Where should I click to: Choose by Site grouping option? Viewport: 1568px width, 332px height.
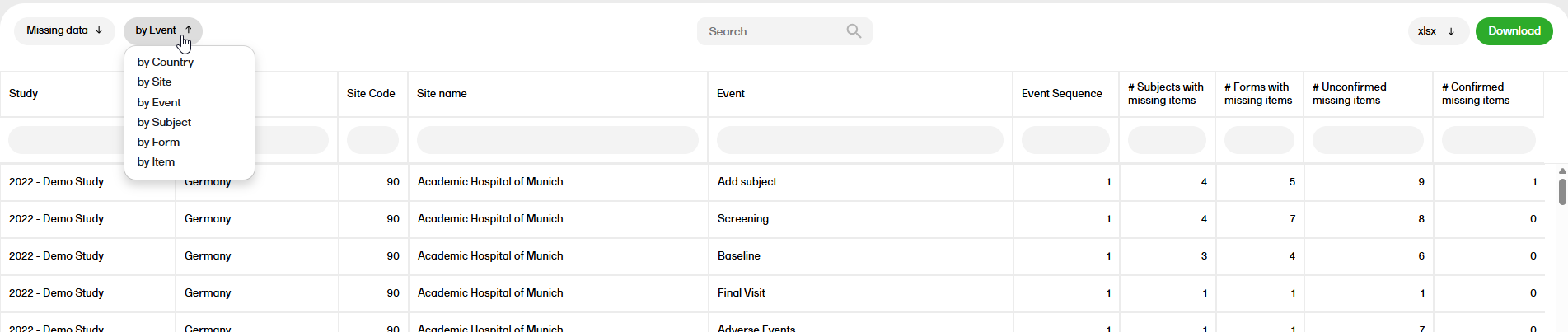(x=155, y=82)
